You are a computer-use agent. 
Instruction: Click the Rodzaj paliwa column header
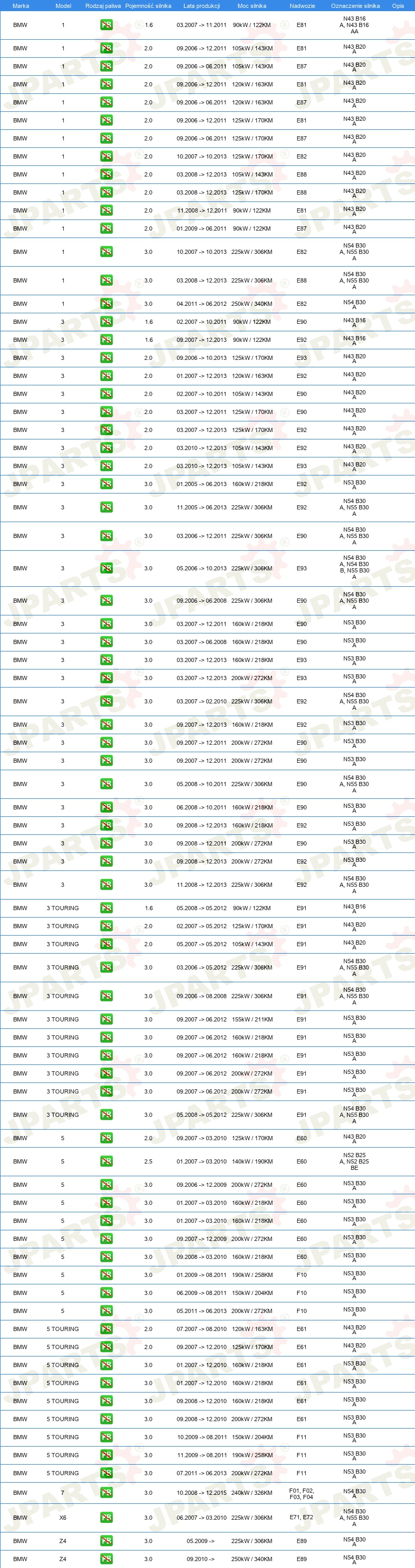(103, 5)
